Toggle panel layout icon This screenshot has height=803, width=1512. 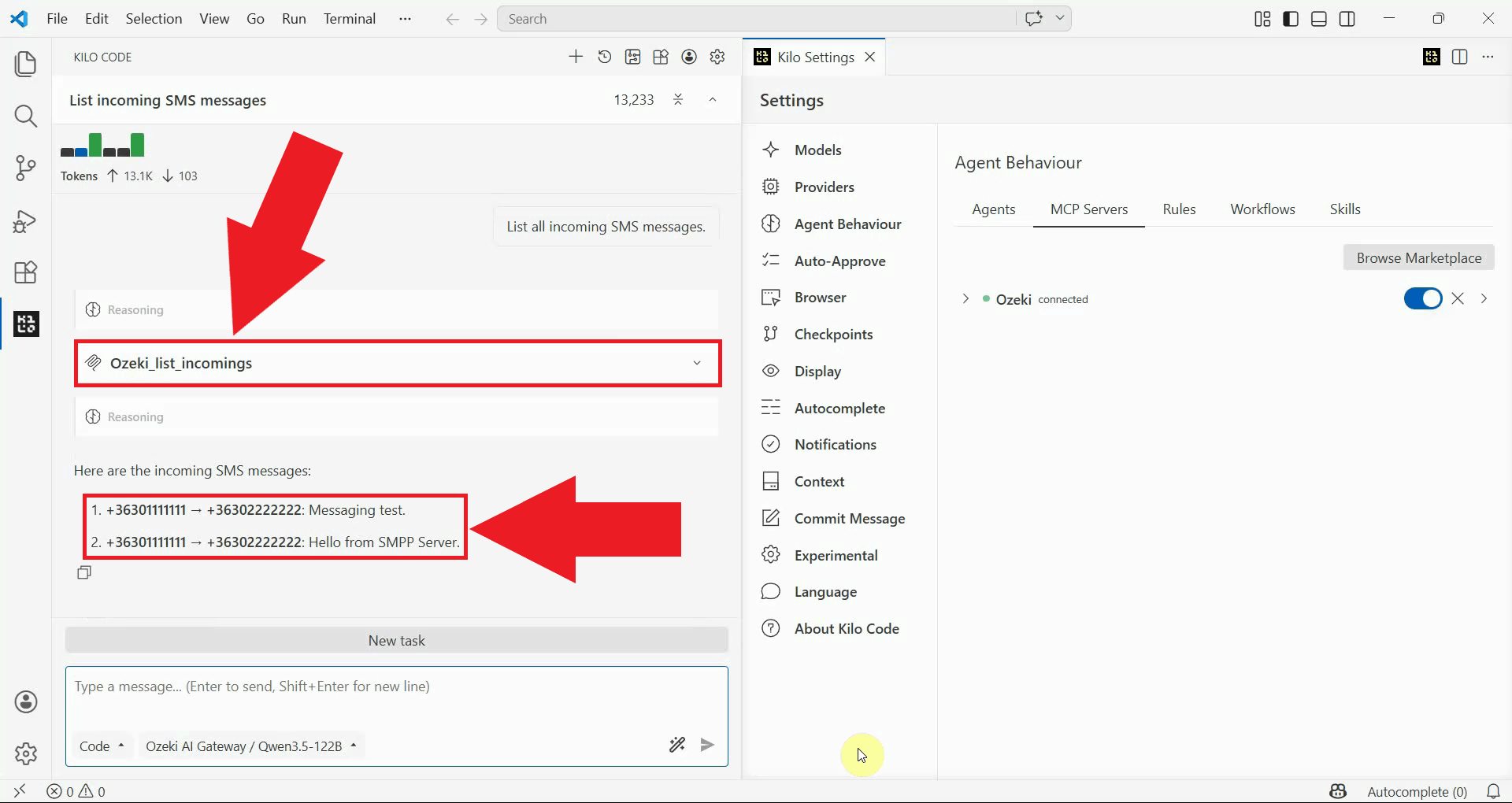(x=1319, y=19)
